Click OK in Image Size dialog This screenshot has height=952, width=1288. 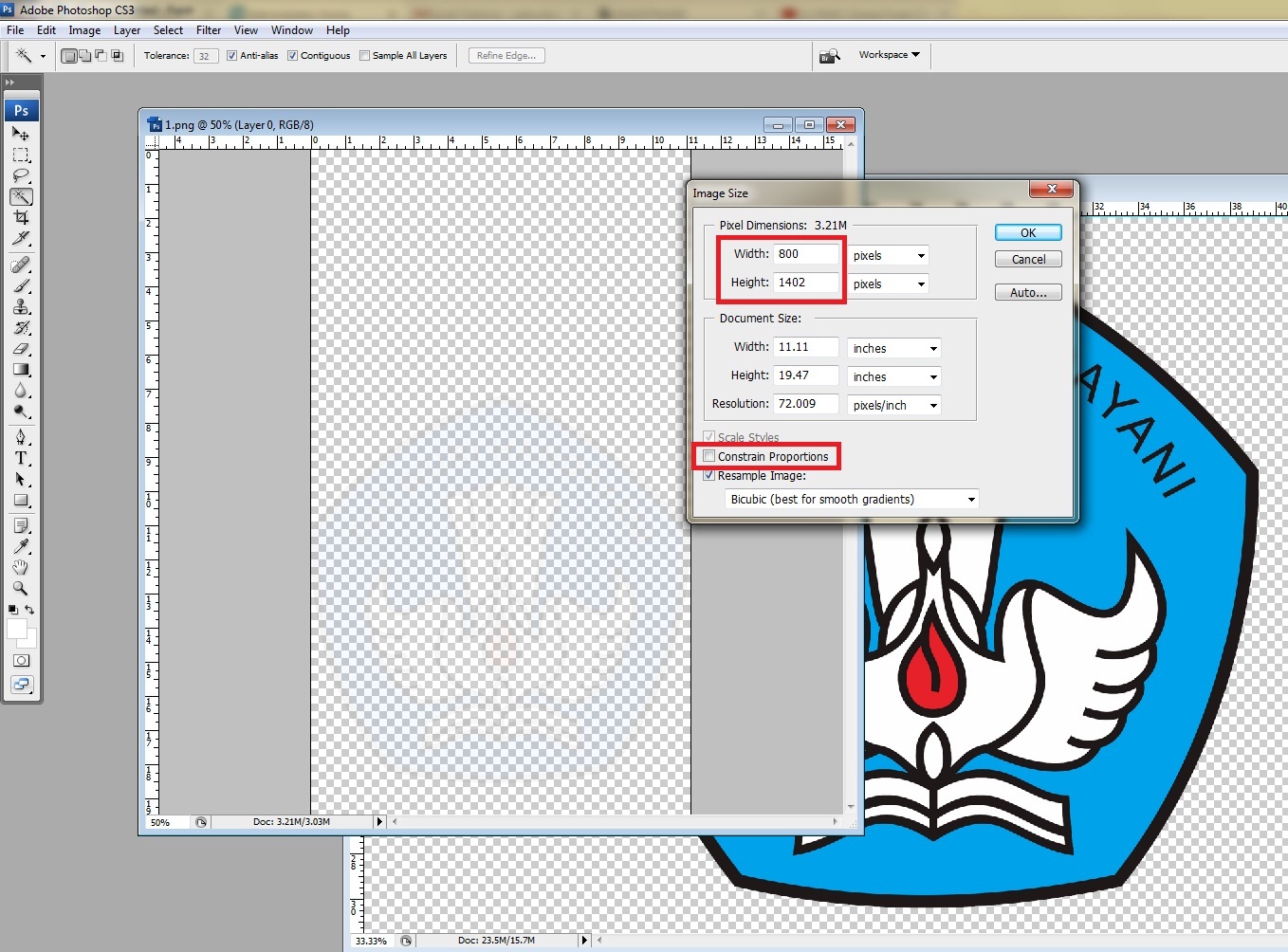[1028, 233]
